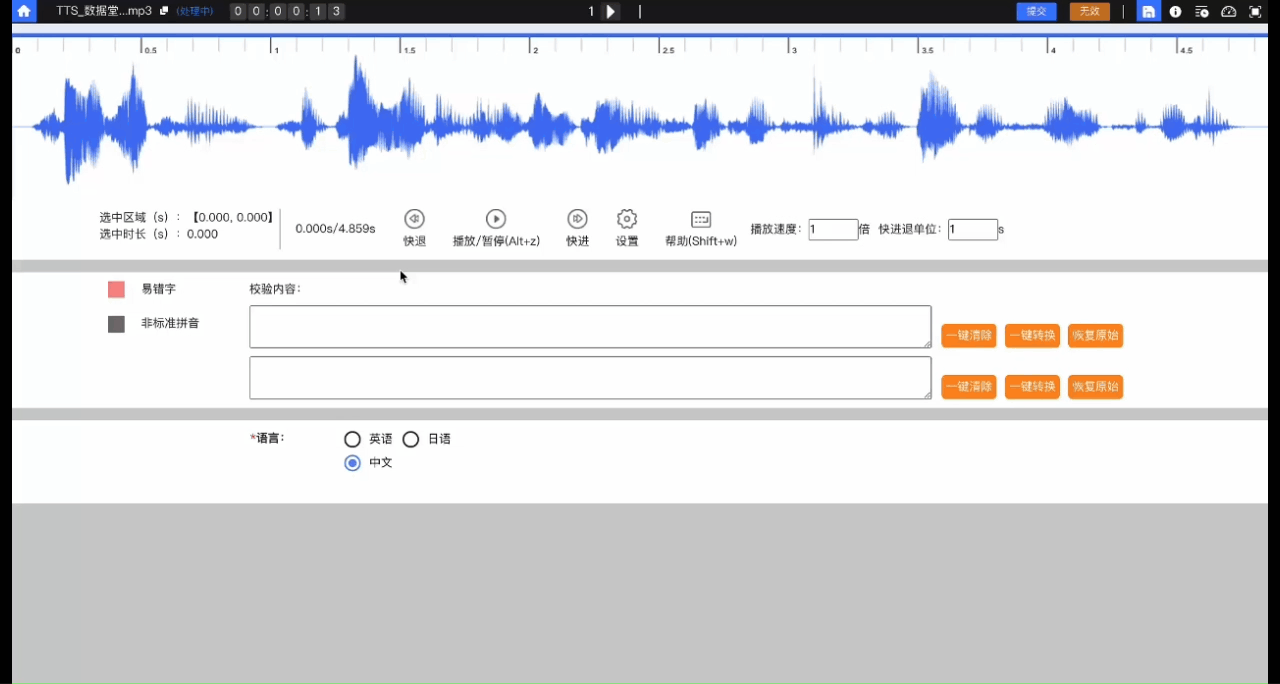Open settings (设置) gear icon
The width and height of the screenshot is (1280, 684).
click(627, 219)
